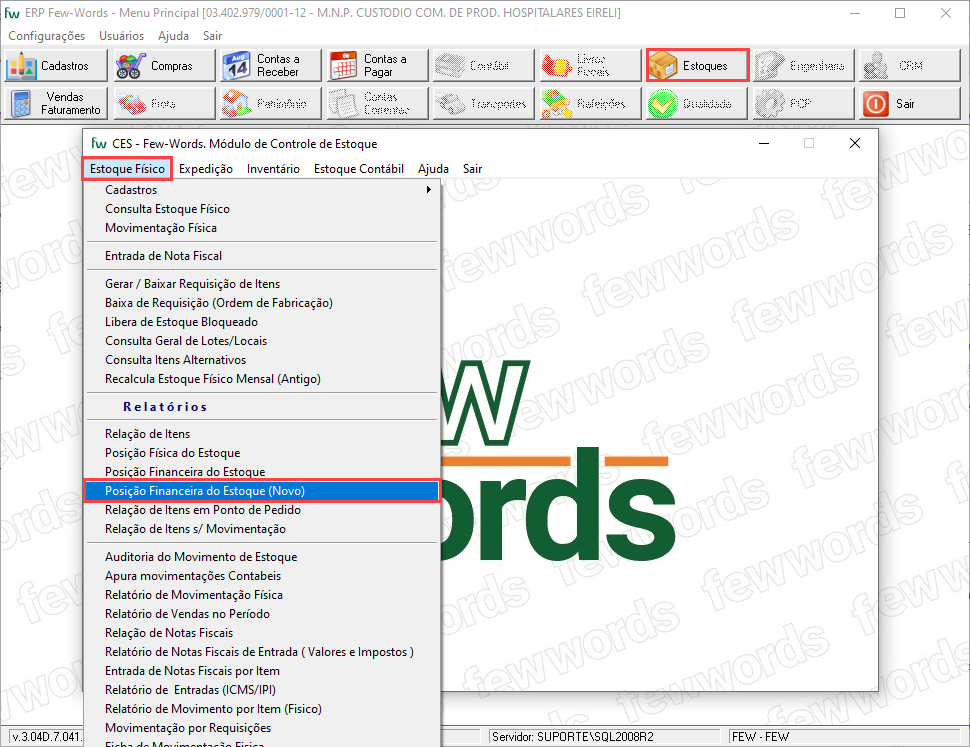Open Relação de Notas Fiscais
Screen dimensions: 970x747
pyautogui.click(x=262, y=633)
